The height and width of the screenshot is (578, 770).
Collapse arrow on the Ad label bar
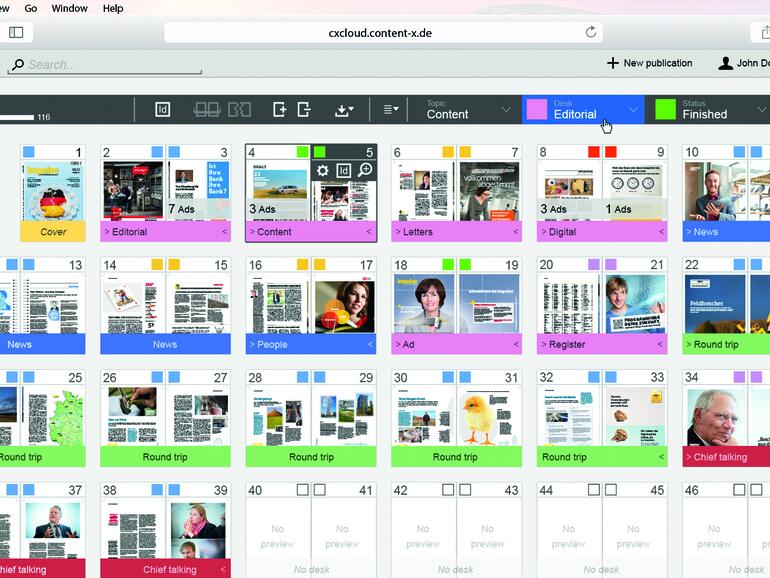[x=516, y=344]
